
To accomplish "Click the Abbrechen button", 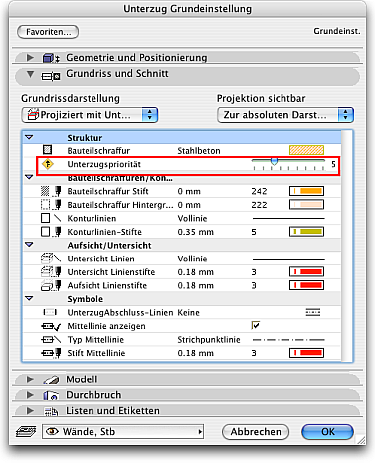I will click(256, 432).
